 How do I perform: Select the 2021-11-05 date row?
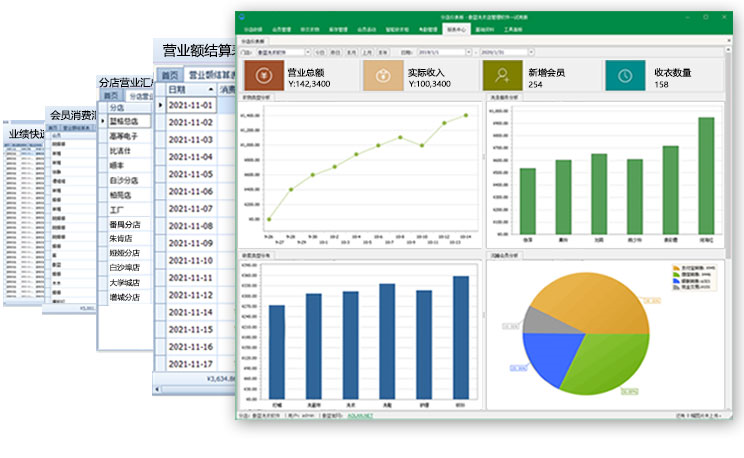point(191,174)
